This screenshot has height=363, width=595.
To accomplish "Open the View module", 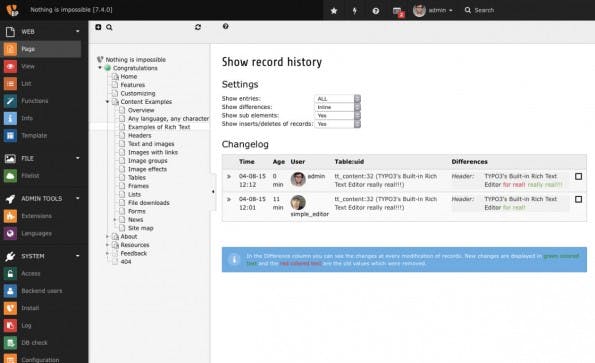I will click(41, 66).
